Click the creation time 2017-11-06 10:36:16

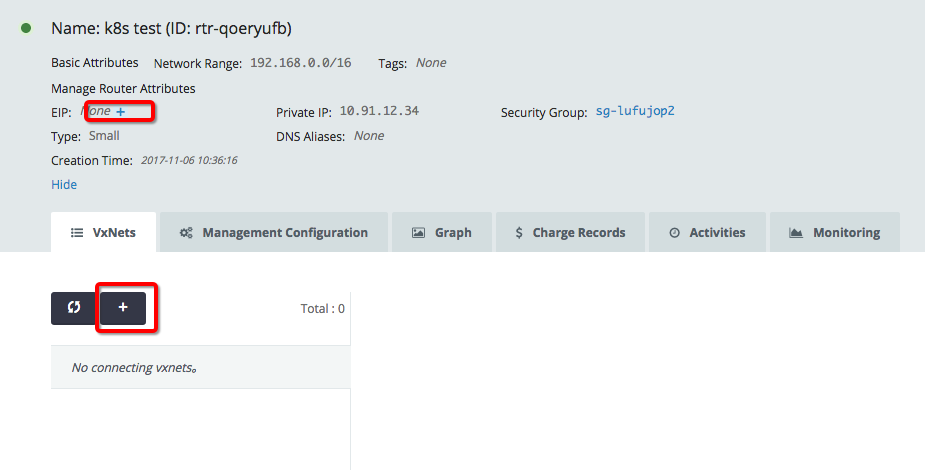point(189,160)
